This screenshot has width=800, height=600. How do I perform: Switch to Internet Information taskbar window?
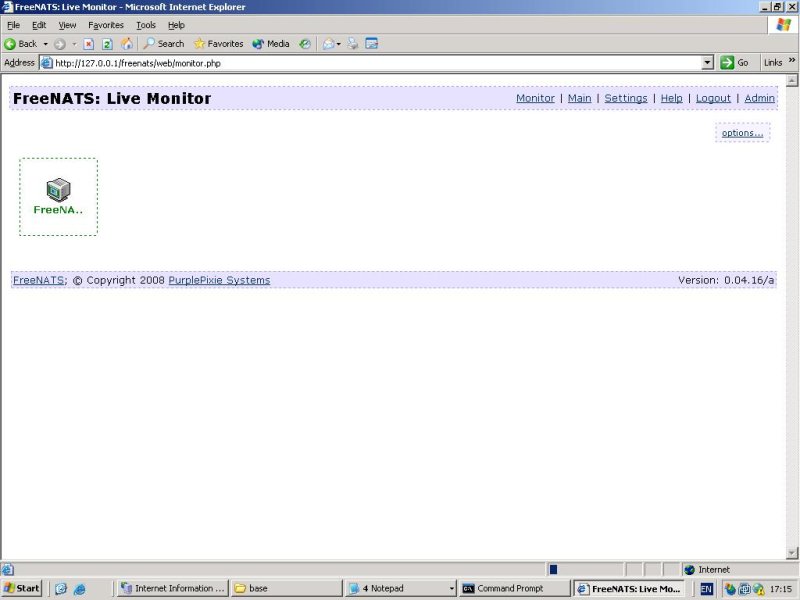click(172, 588)
